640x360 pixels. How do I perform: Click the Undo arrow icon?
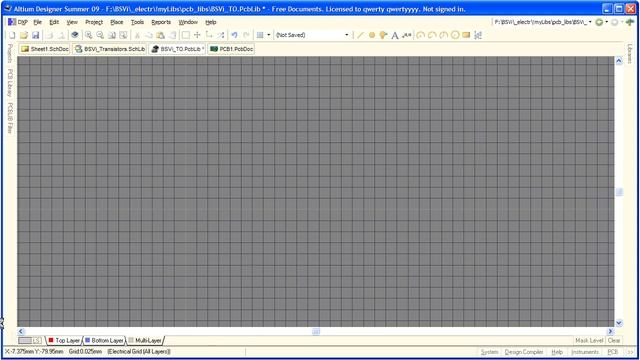tap(234, 35)
